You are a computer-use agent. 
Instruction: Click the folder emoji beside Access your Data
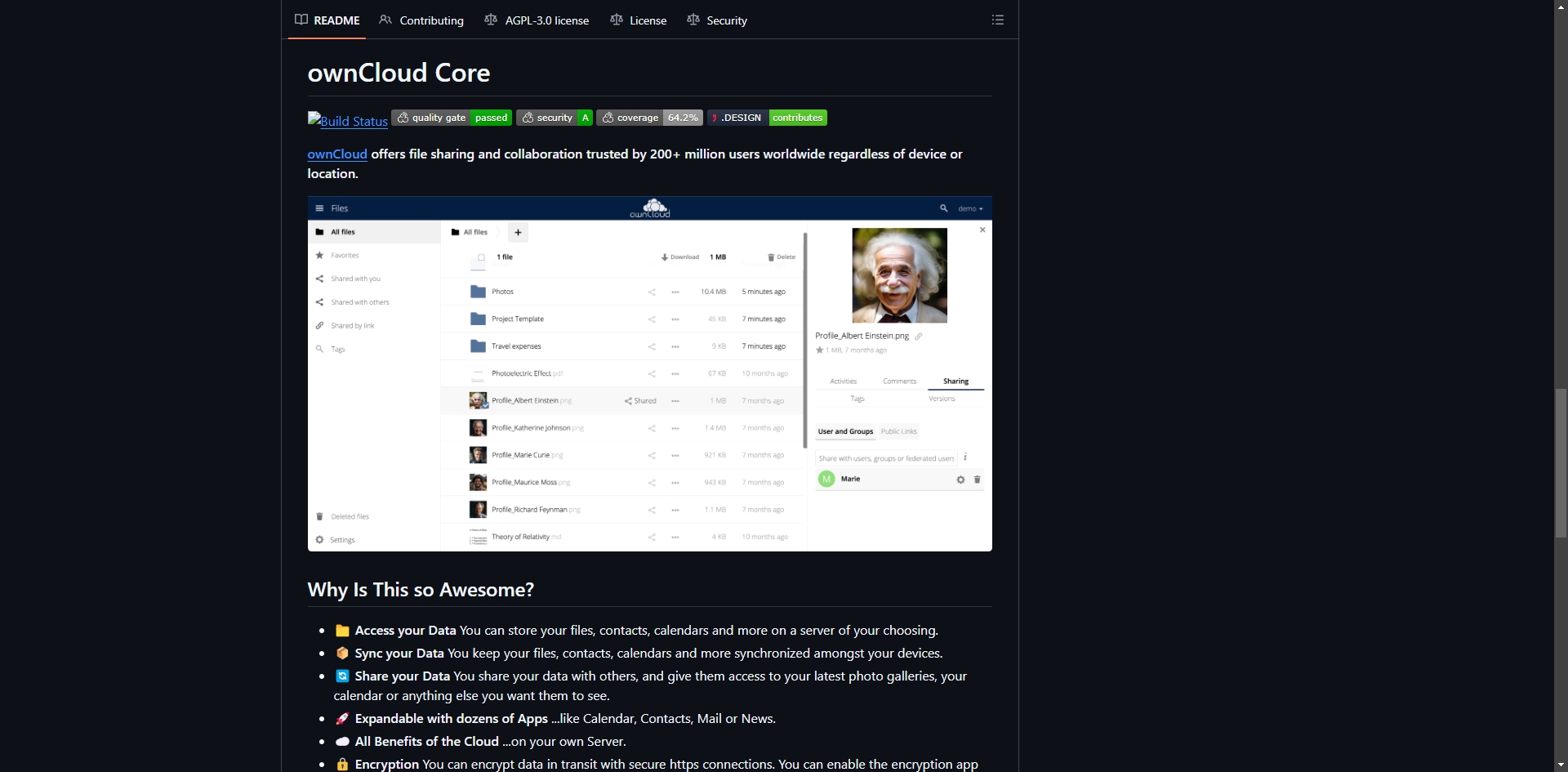click(342, 631)
